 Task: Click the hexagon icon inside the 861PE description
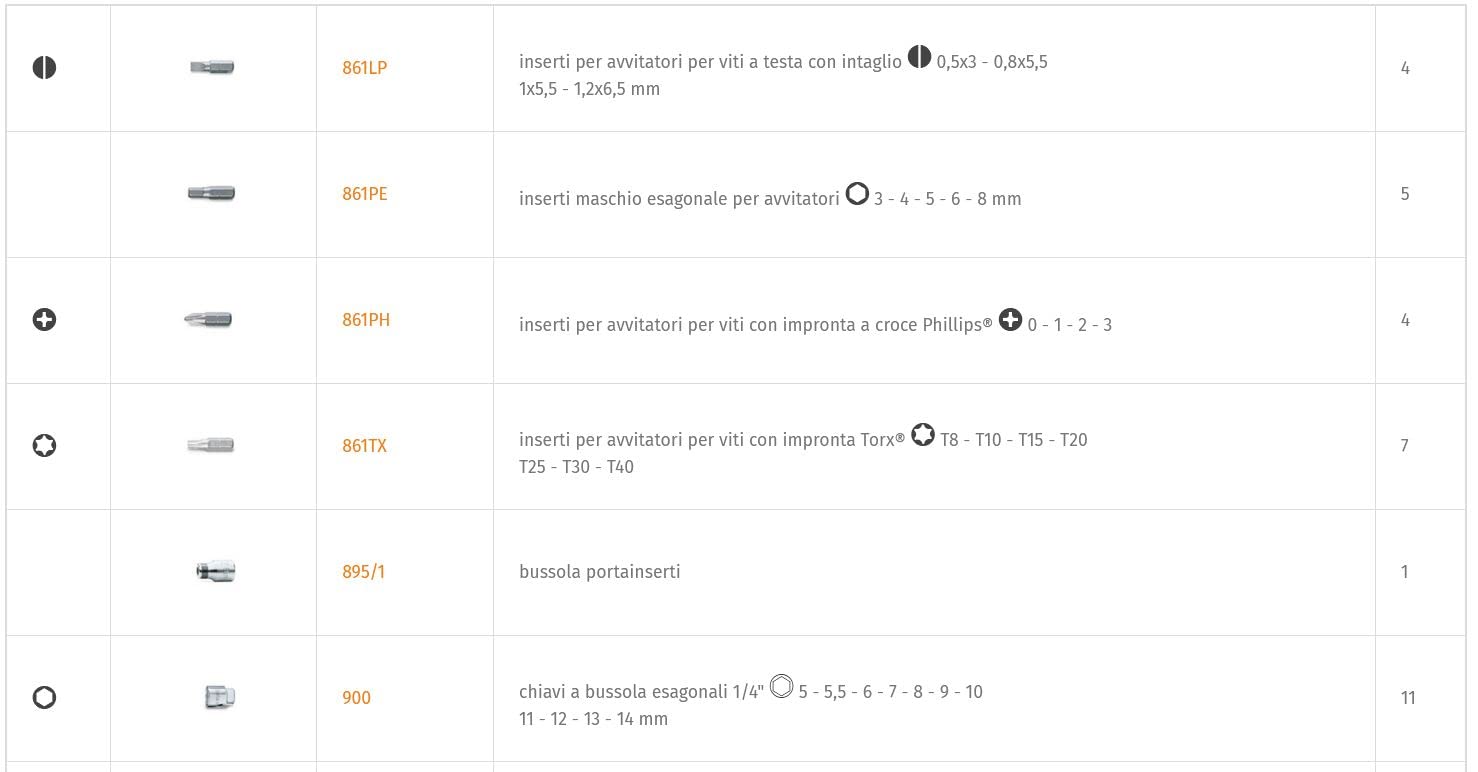pos(857,194)
